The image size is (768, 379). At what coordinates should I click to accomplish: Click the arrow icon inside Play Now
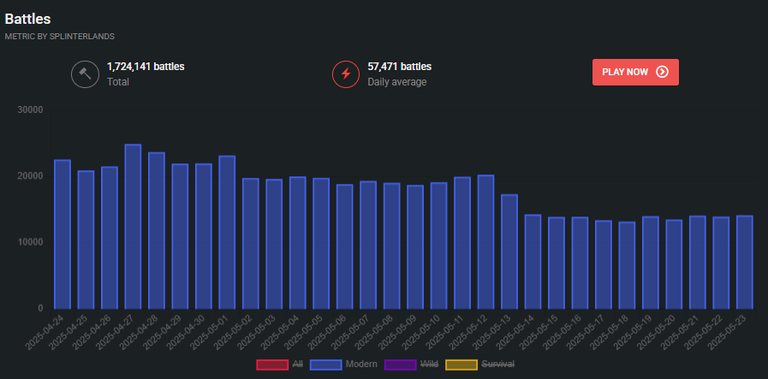[662, 72]
